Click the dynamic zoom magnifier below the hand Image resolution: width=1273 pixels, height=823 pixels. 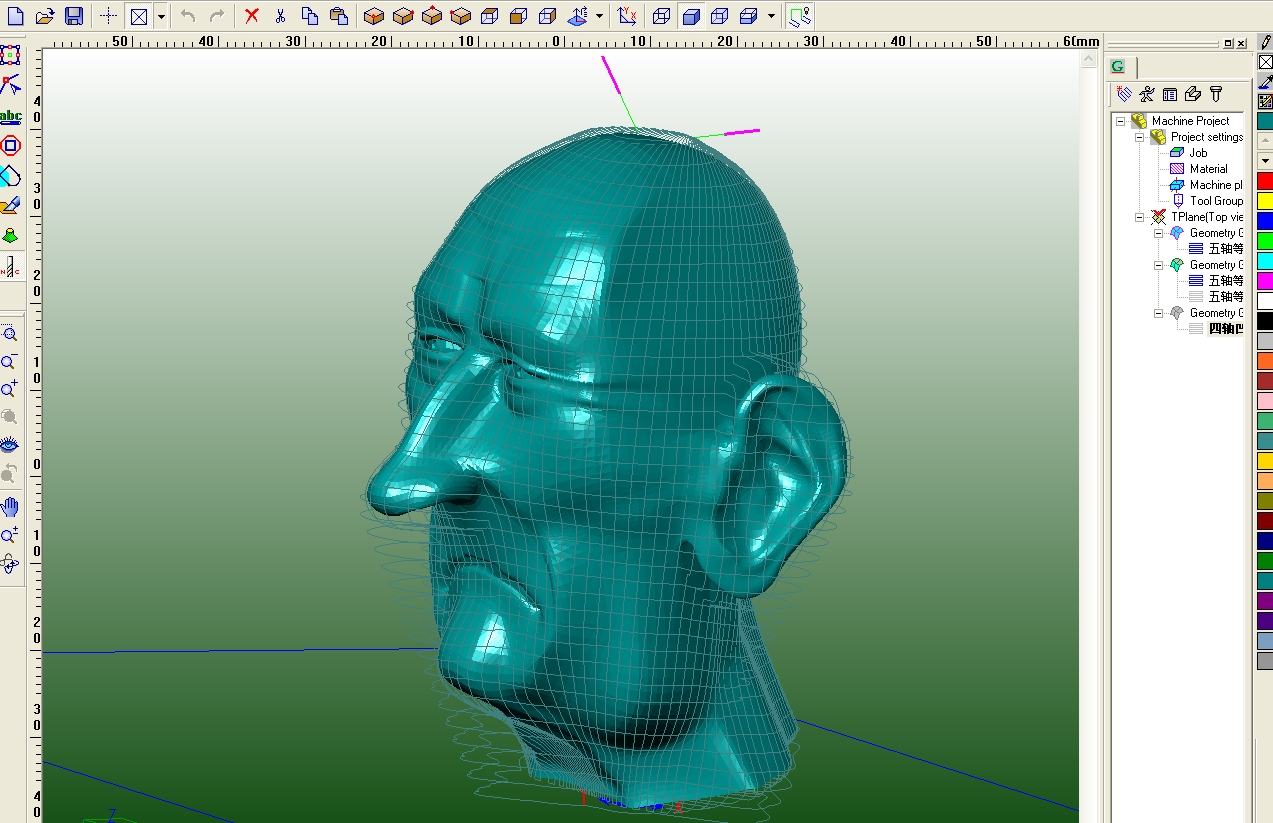coord(10,536)
